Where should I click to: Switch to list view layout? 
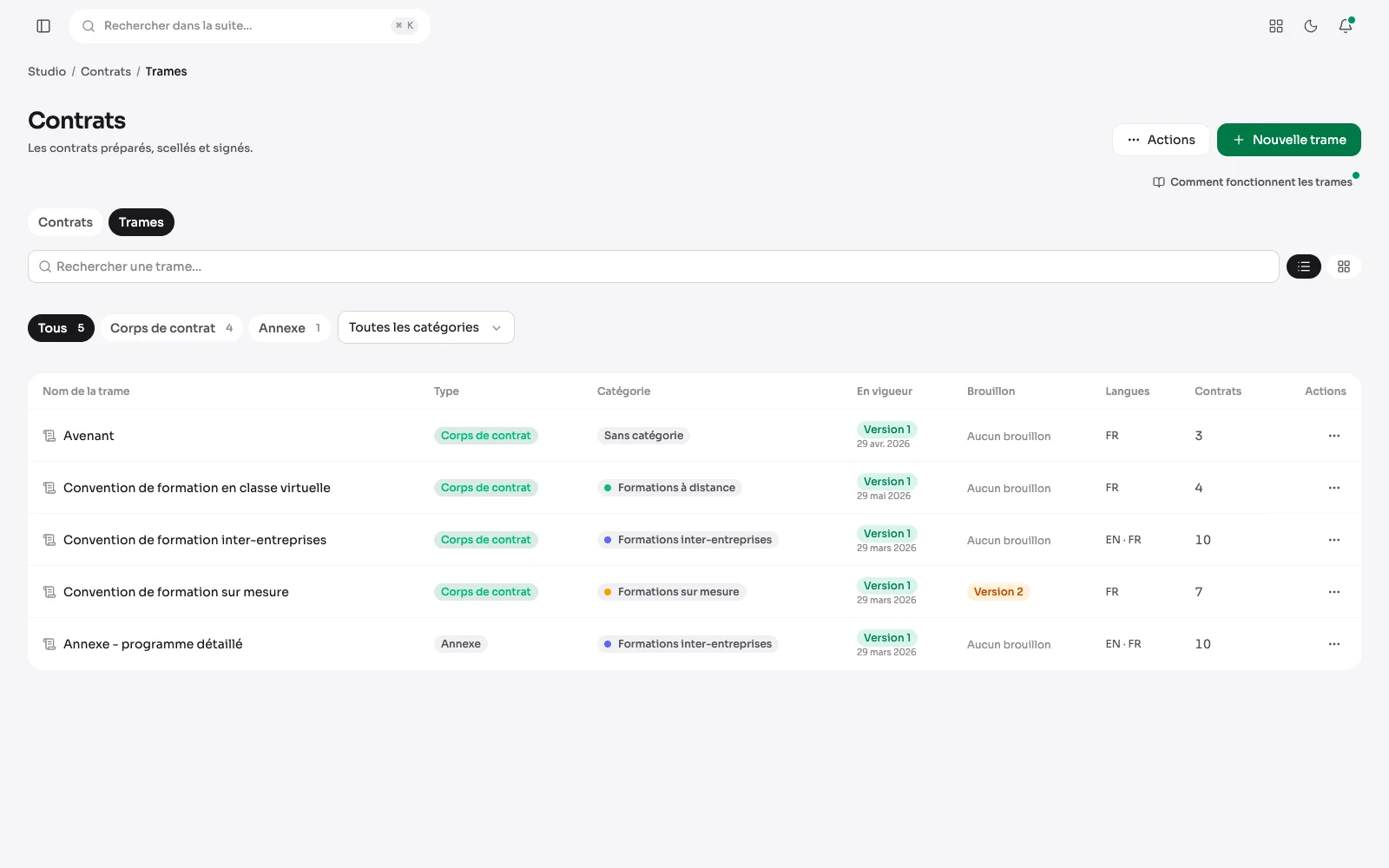(x=1304, y=266)
